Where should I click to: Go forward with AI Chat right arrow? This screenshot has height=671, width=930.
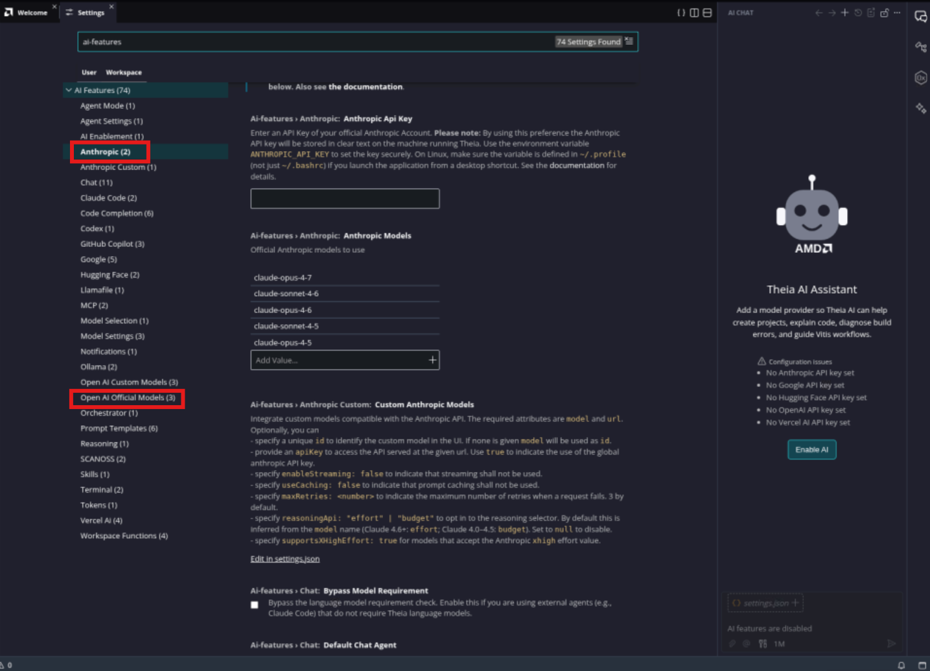pos(832,12)
